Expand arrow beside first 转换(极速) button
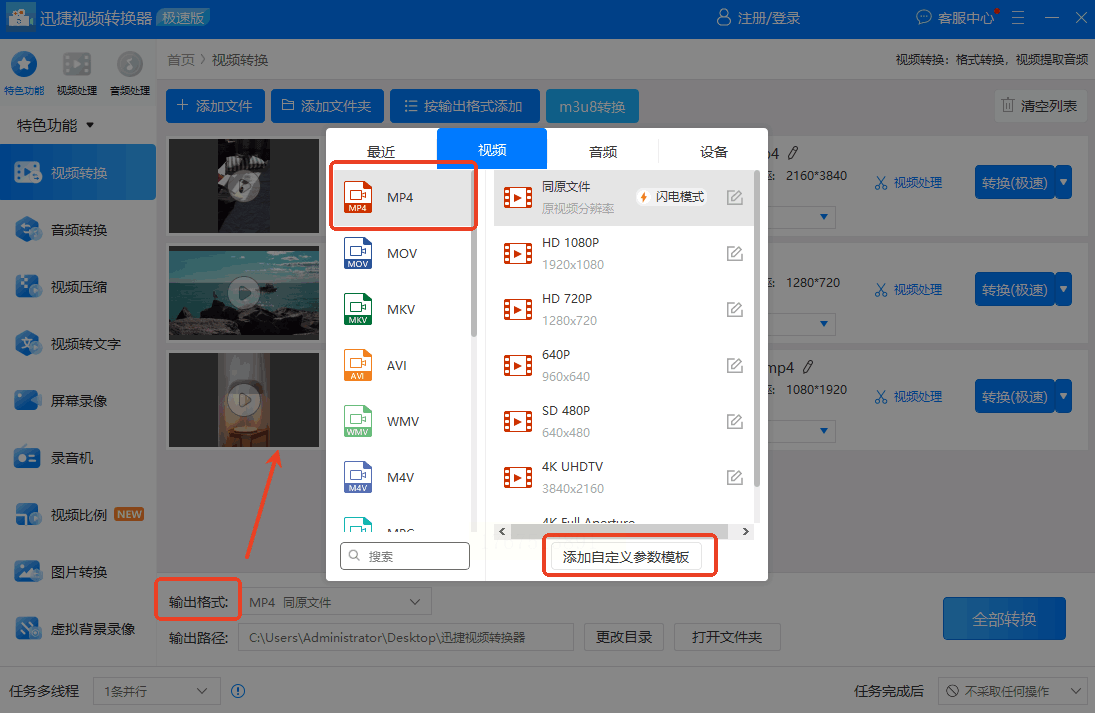This screenshot has width=1095, height=713. tap(1064, 182)
